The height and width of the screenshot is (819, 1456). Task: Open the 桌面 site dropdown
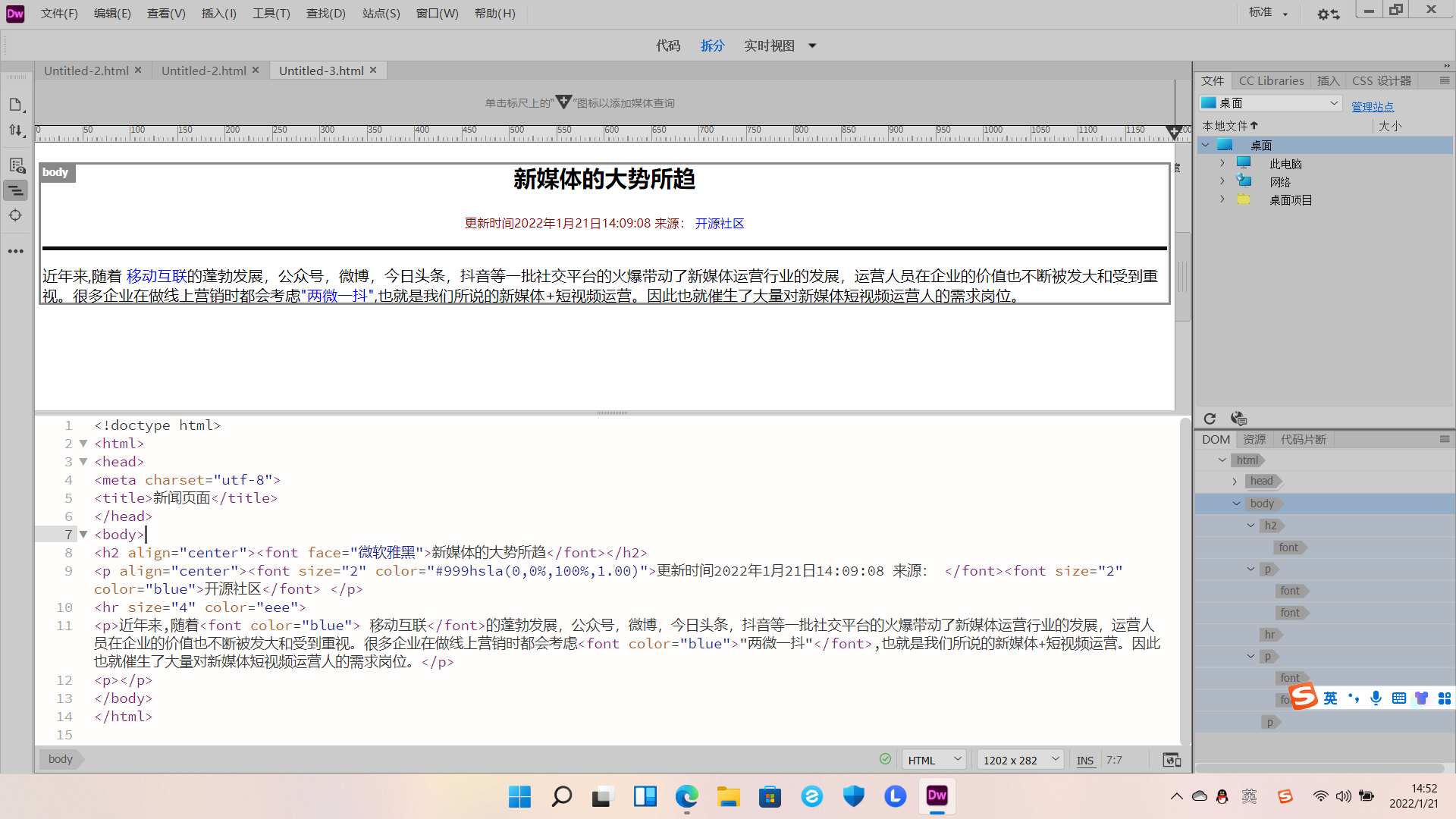coord(1271,103)
